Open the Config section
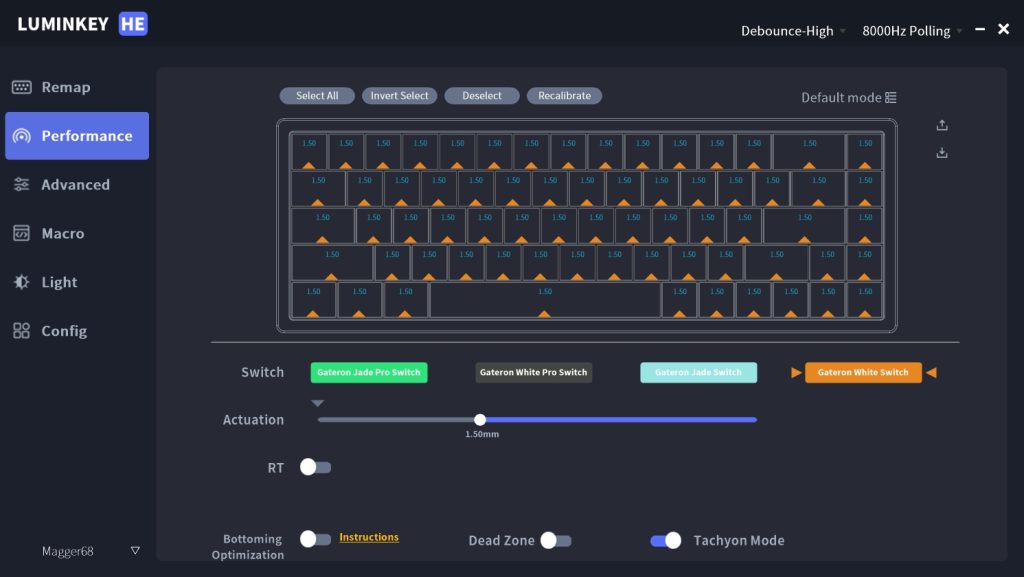1024x577 pixels. (x=77, y=331)
